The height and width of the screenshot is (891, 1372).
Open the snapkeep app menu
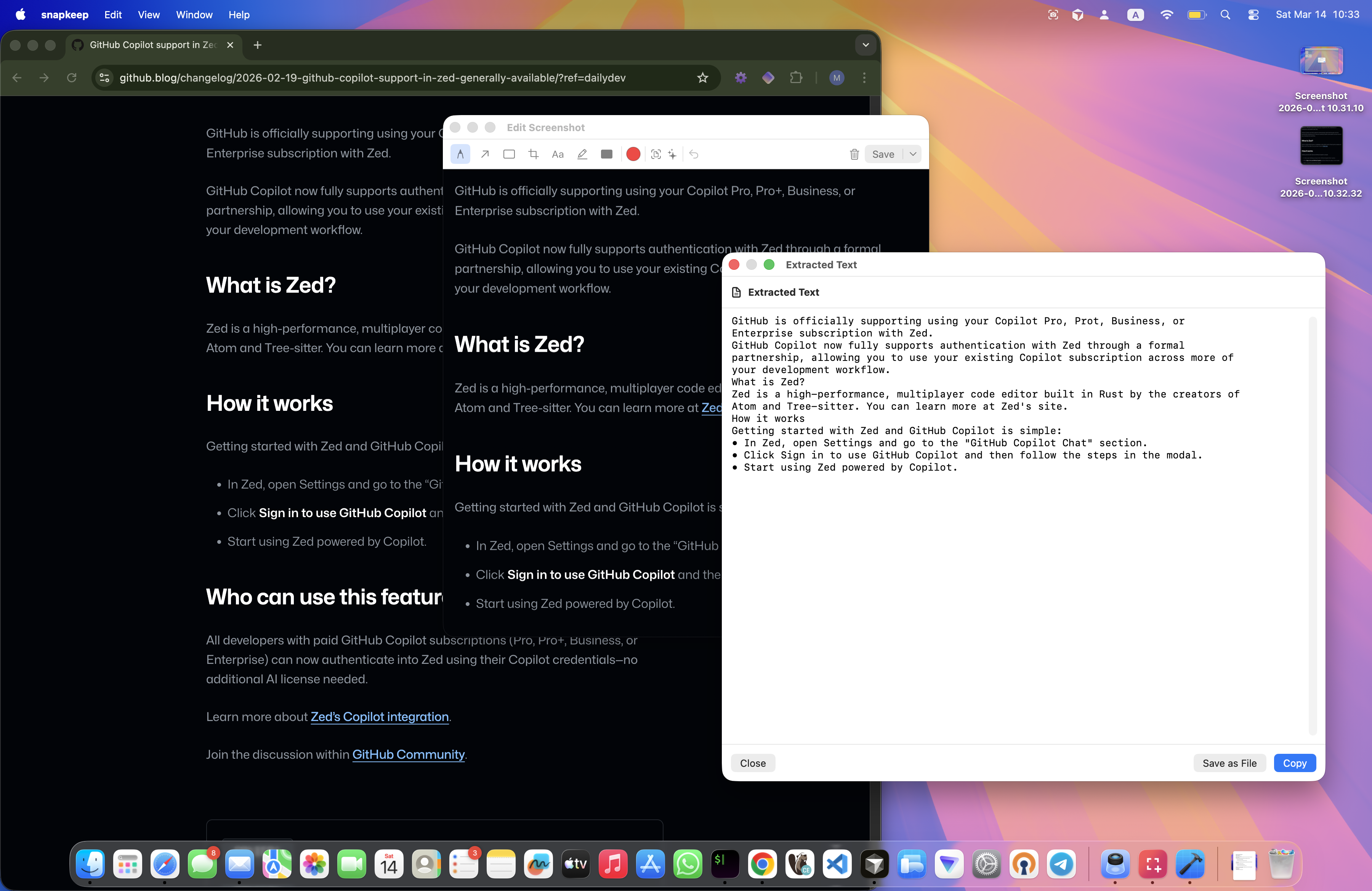64,14
